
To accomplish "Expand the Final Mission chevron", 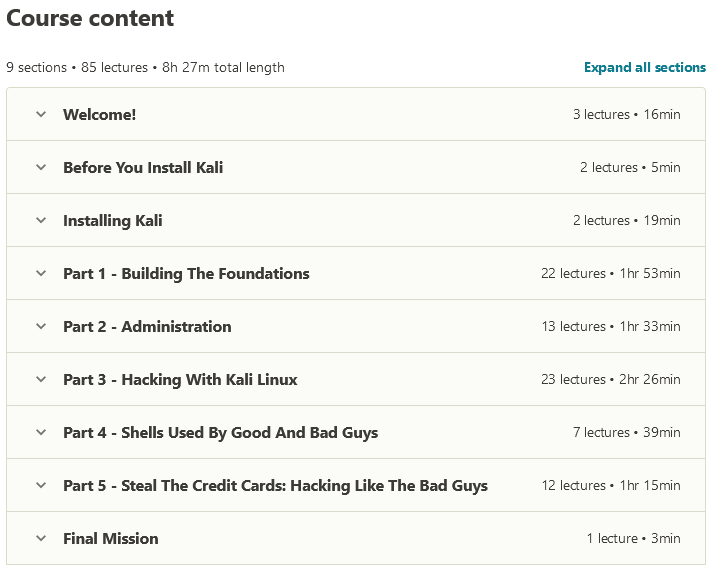I will (x=41, y=538).
